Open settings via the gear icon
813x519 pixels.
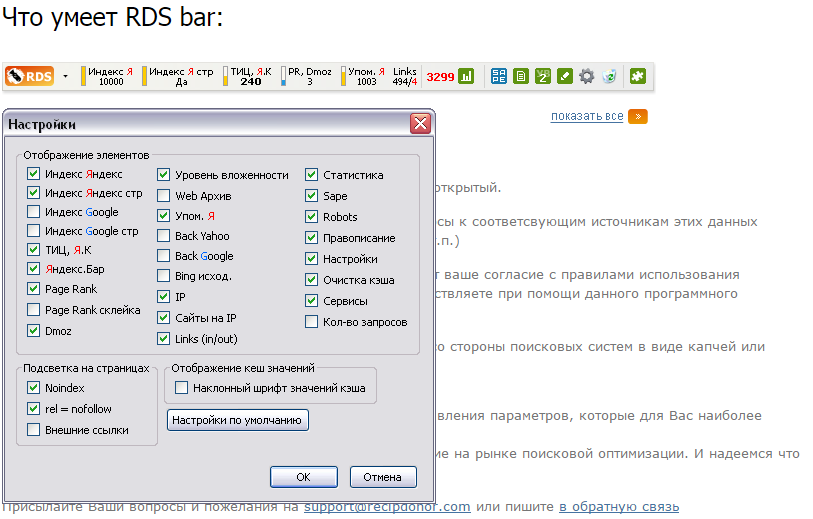(x=586, y=76)
